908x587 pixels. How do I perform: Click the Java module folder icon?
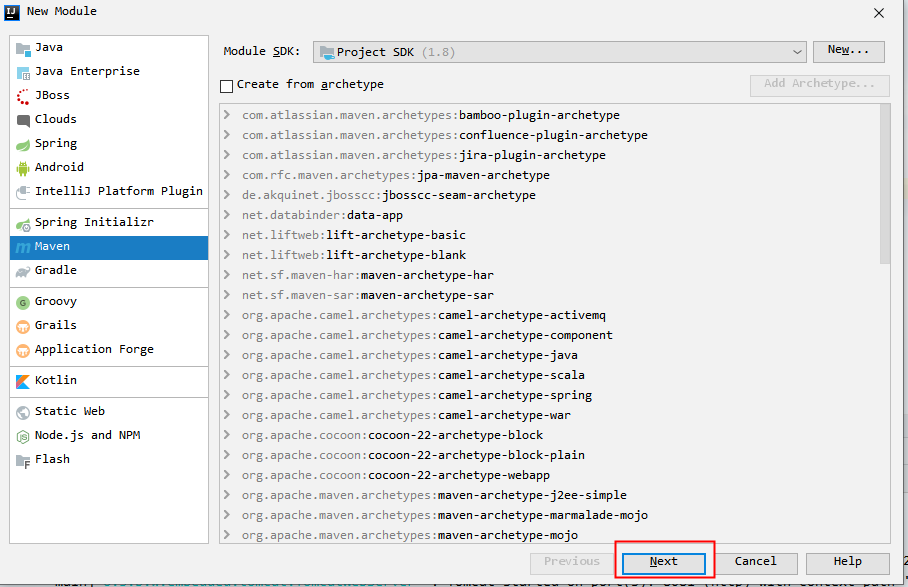click(23, 49)
